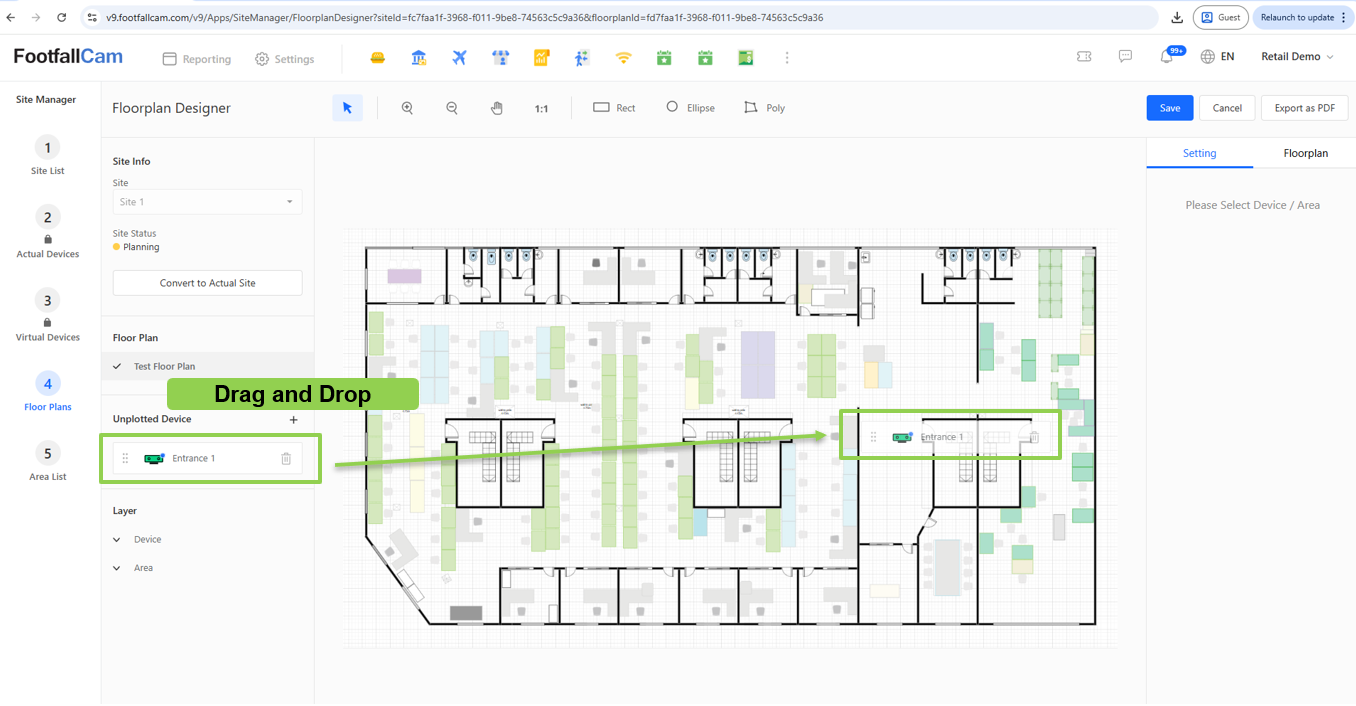1356x706 pixels.
Task: Open the Reporting menu
Action: (197, 59)
